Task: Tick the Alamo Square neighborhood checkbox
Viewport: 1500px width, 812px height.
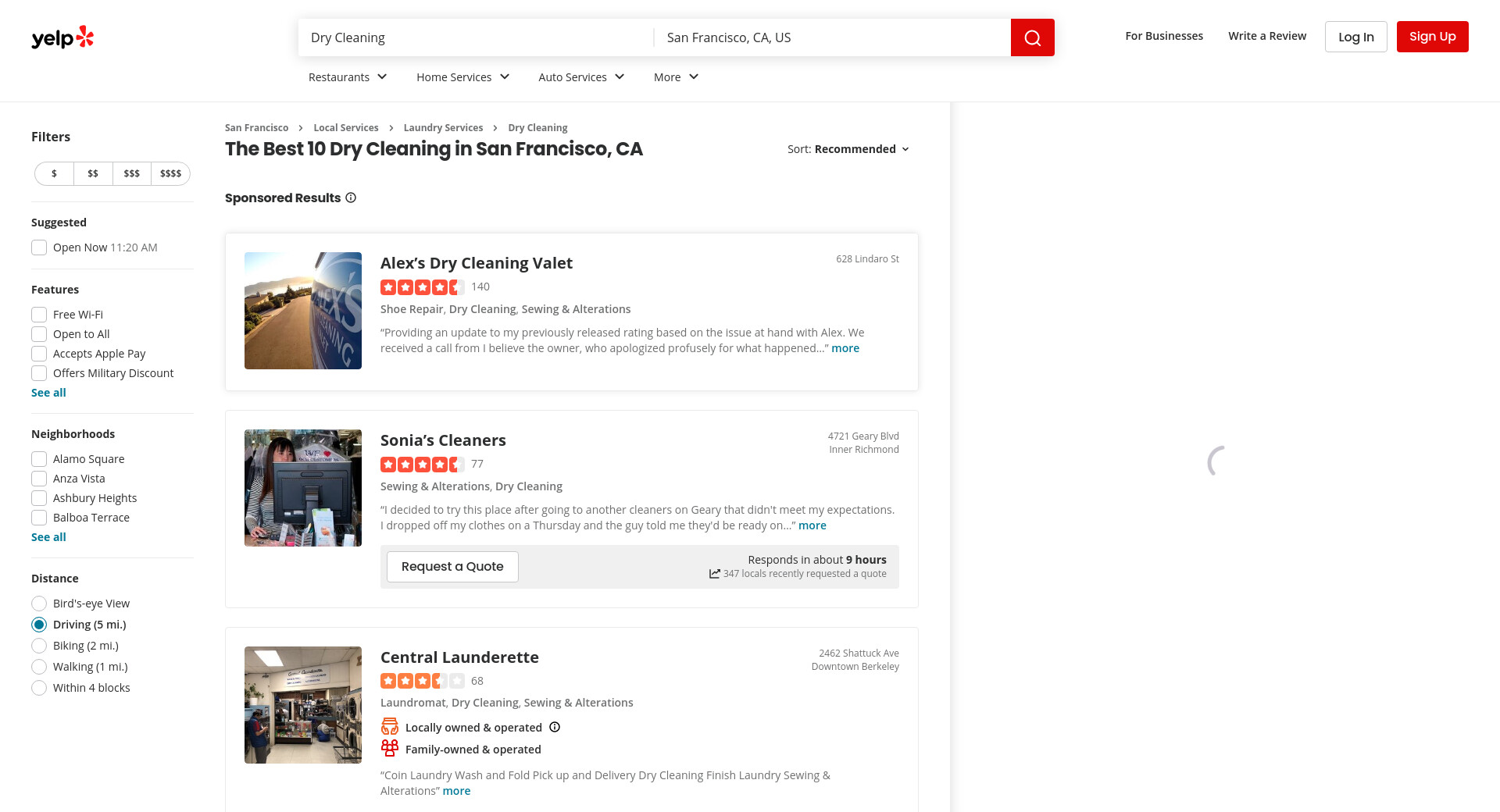Action: coord(39,459)
